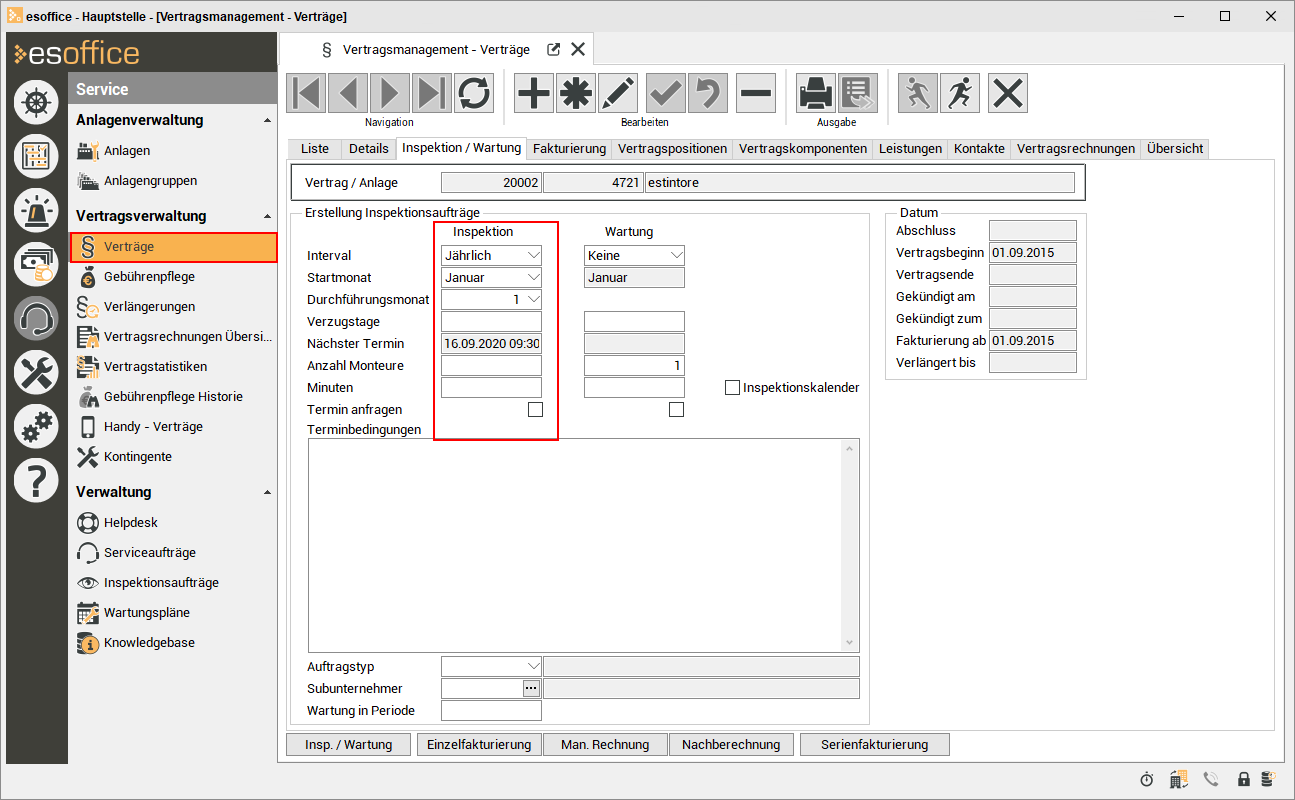Switch to the Vertragskomponenten tab
The height and width of the screenshot is (800, 1295).
[x=803, y=149]
